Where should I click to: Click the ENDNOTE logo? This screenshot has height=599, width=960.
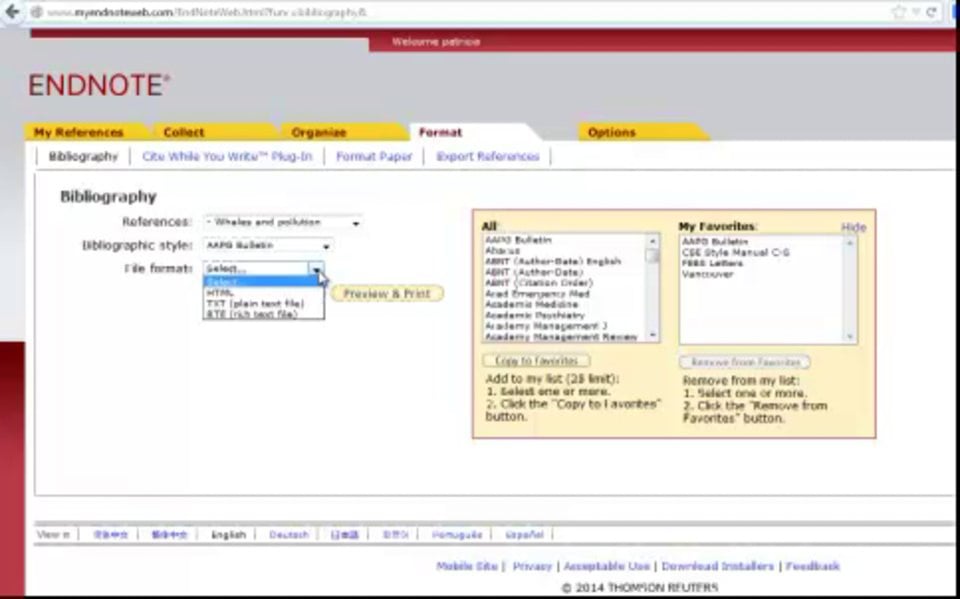[99, 85]
